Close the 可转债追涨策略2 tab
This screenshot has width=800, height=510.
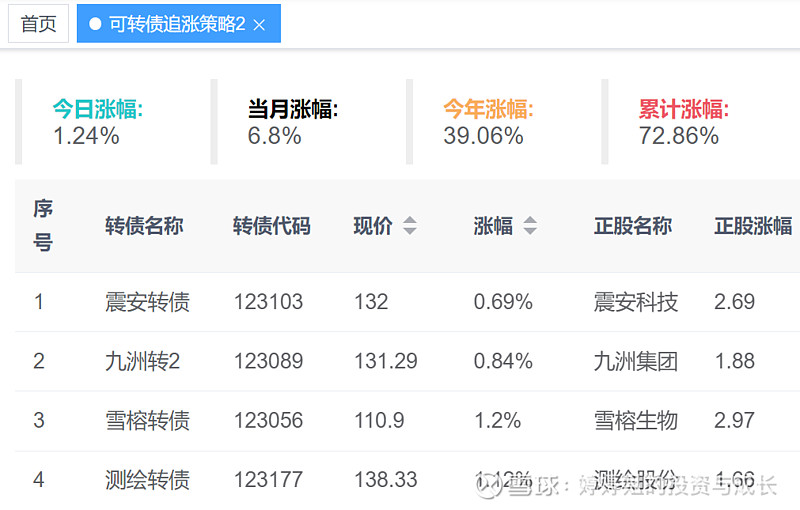[x=259, y=24]
